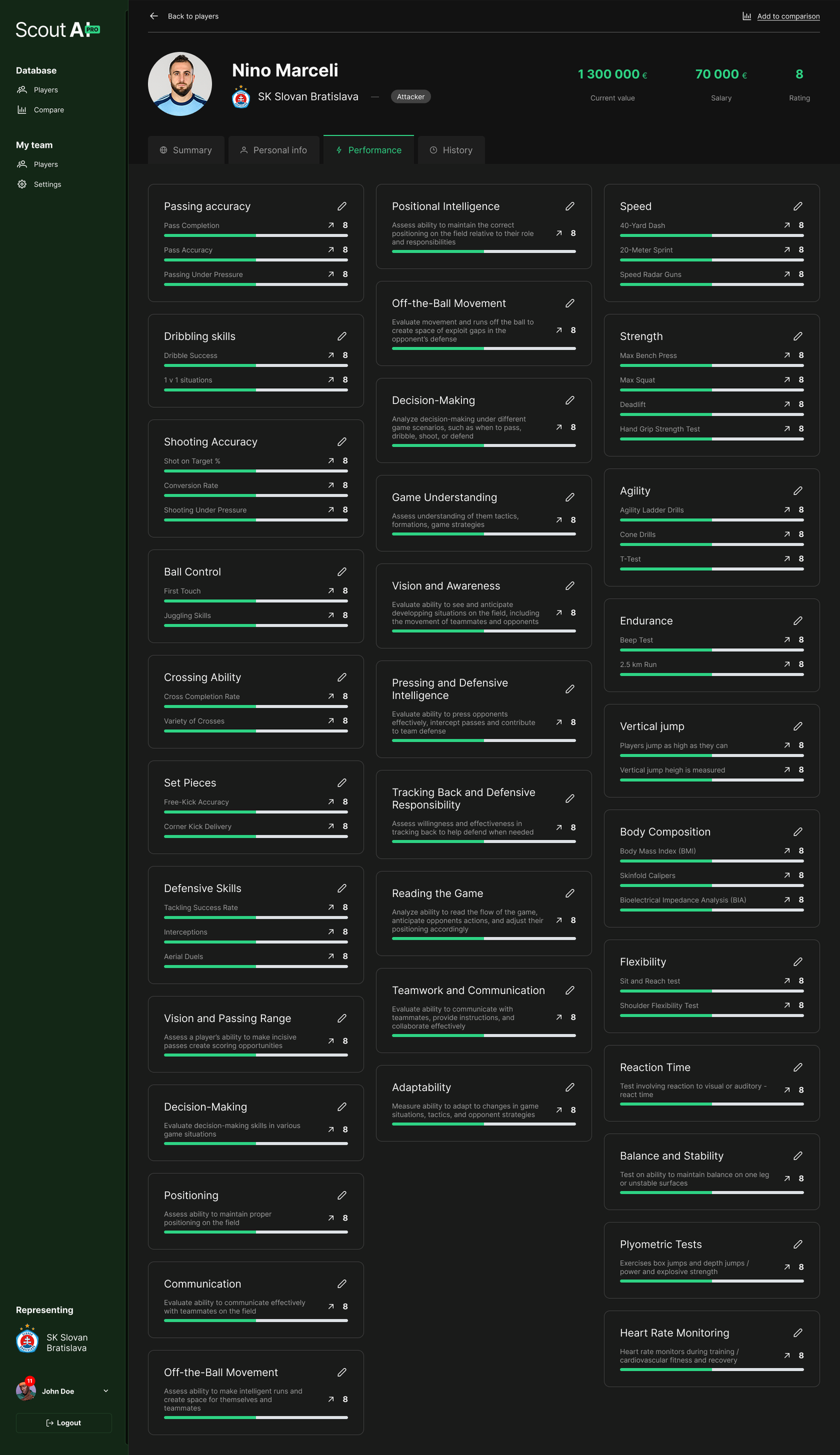Edit the Endurance card
Viewport: 840px width, 1455px height.
[x=797, y=620]
